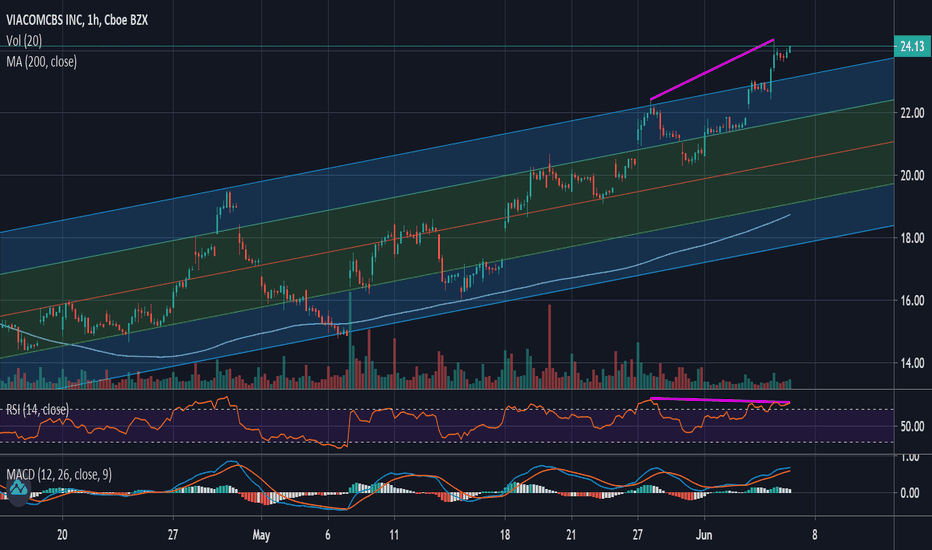
Task: Click the VIACOMCBS INC symbol title
Action: pyautogui.click(x=77, y=20)
